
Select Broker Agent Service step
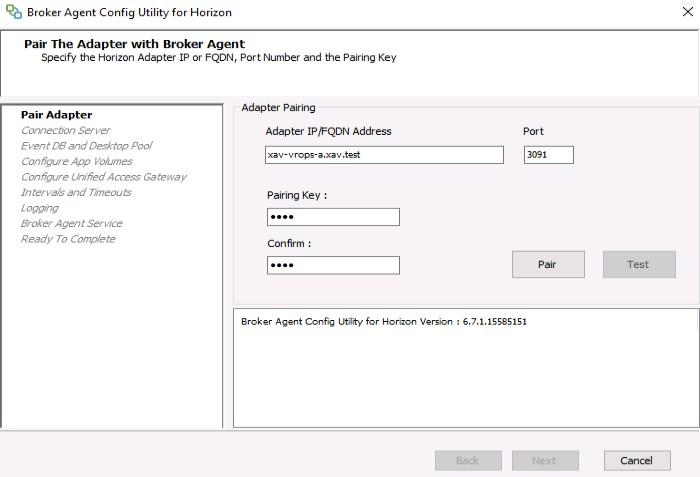(x=71, y=223)
